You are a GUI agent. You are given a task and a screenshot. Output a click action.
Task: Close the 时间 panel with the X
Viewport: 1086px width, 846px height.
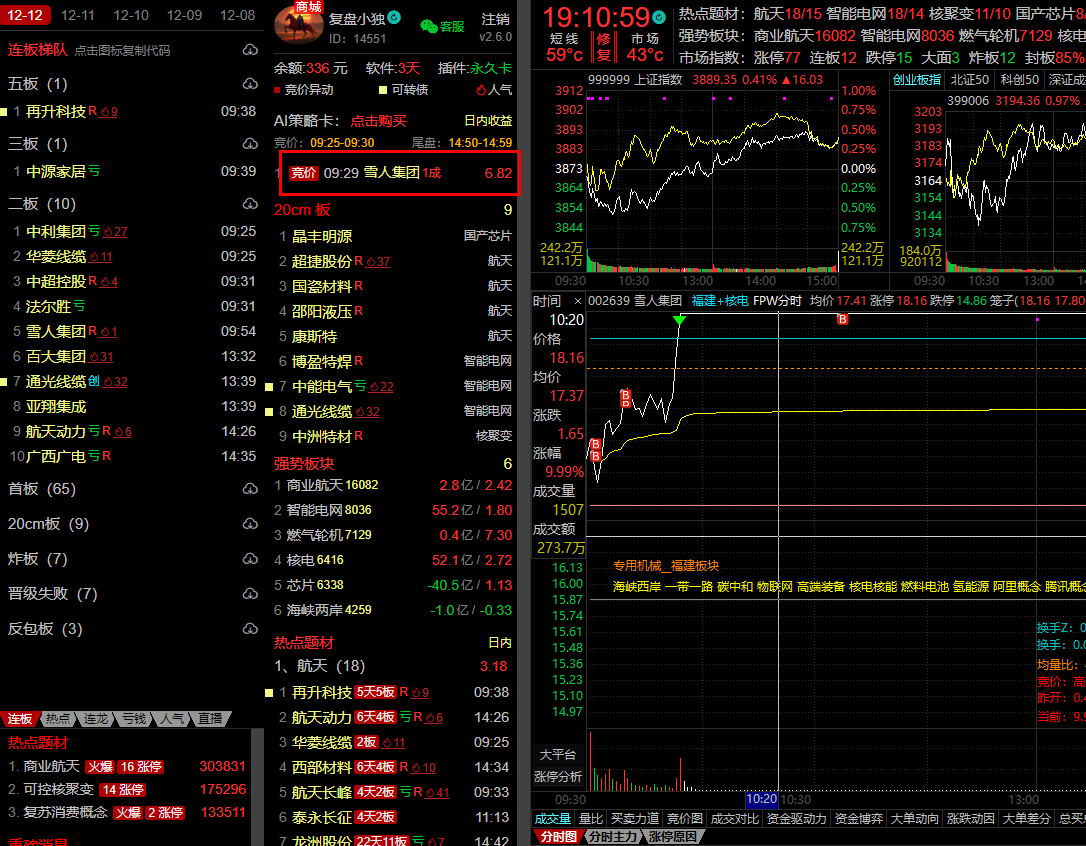pos(577,301)
